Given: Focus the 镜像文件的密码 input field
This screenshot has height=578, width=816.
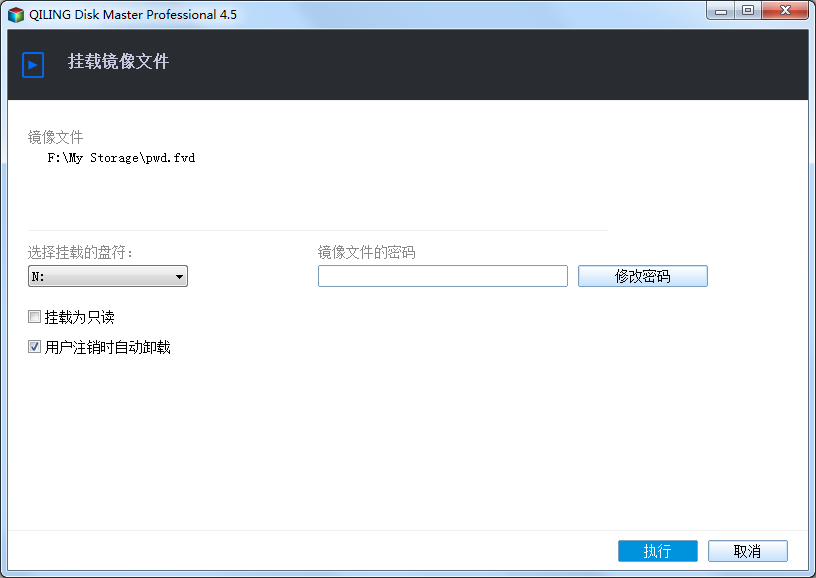Looking at the screenshot, I should pyautogui.click(x=443, y=276).
